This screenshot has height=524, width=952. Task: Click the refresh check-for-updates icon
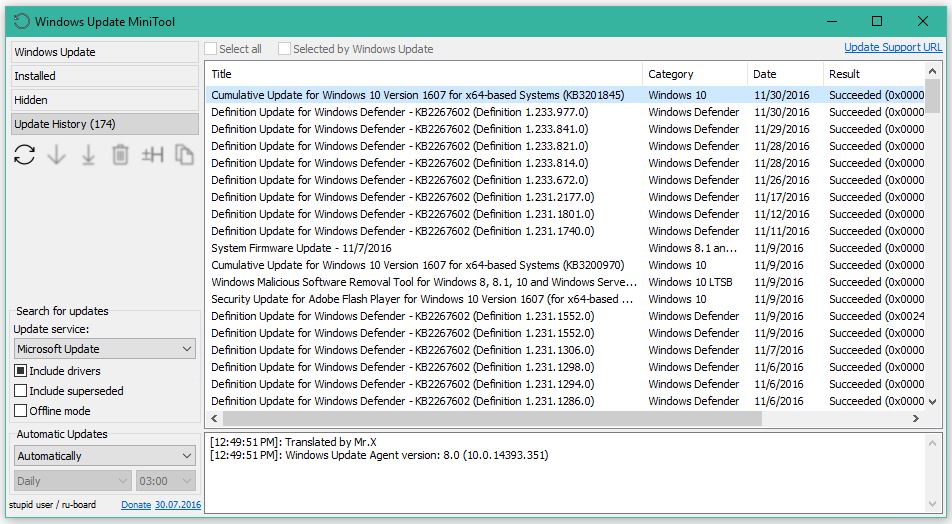click(x=24, y=154)
